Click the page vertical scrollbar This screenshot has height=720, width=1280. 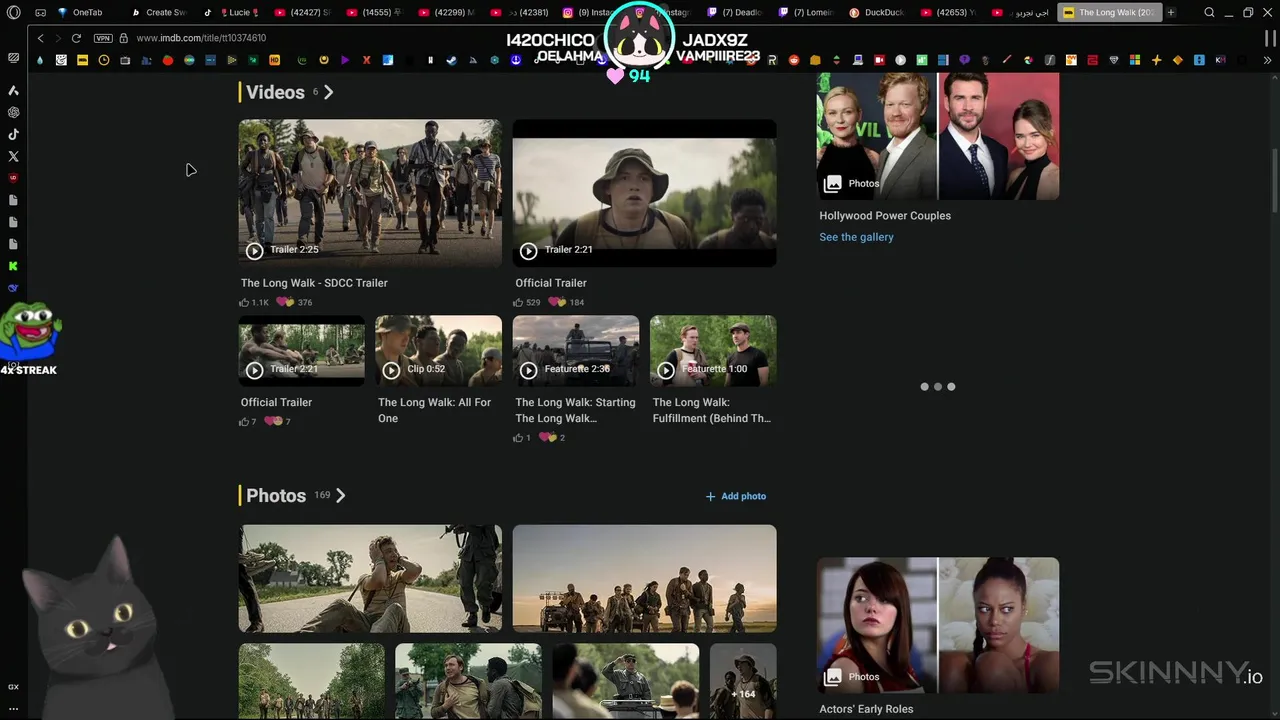point(1274,180)
